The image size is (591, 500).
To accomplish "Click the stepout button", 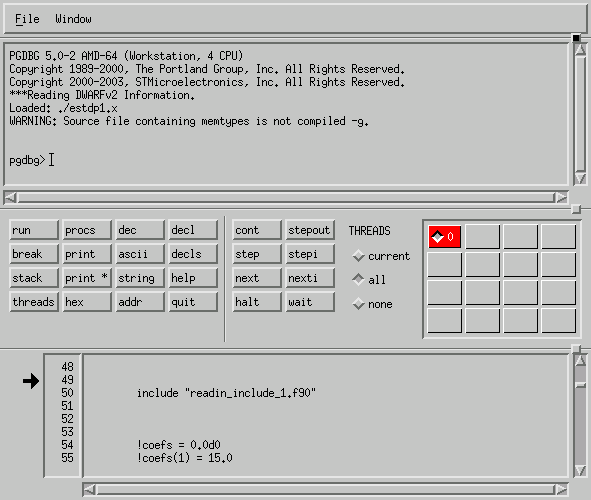I will pos(310,230).
